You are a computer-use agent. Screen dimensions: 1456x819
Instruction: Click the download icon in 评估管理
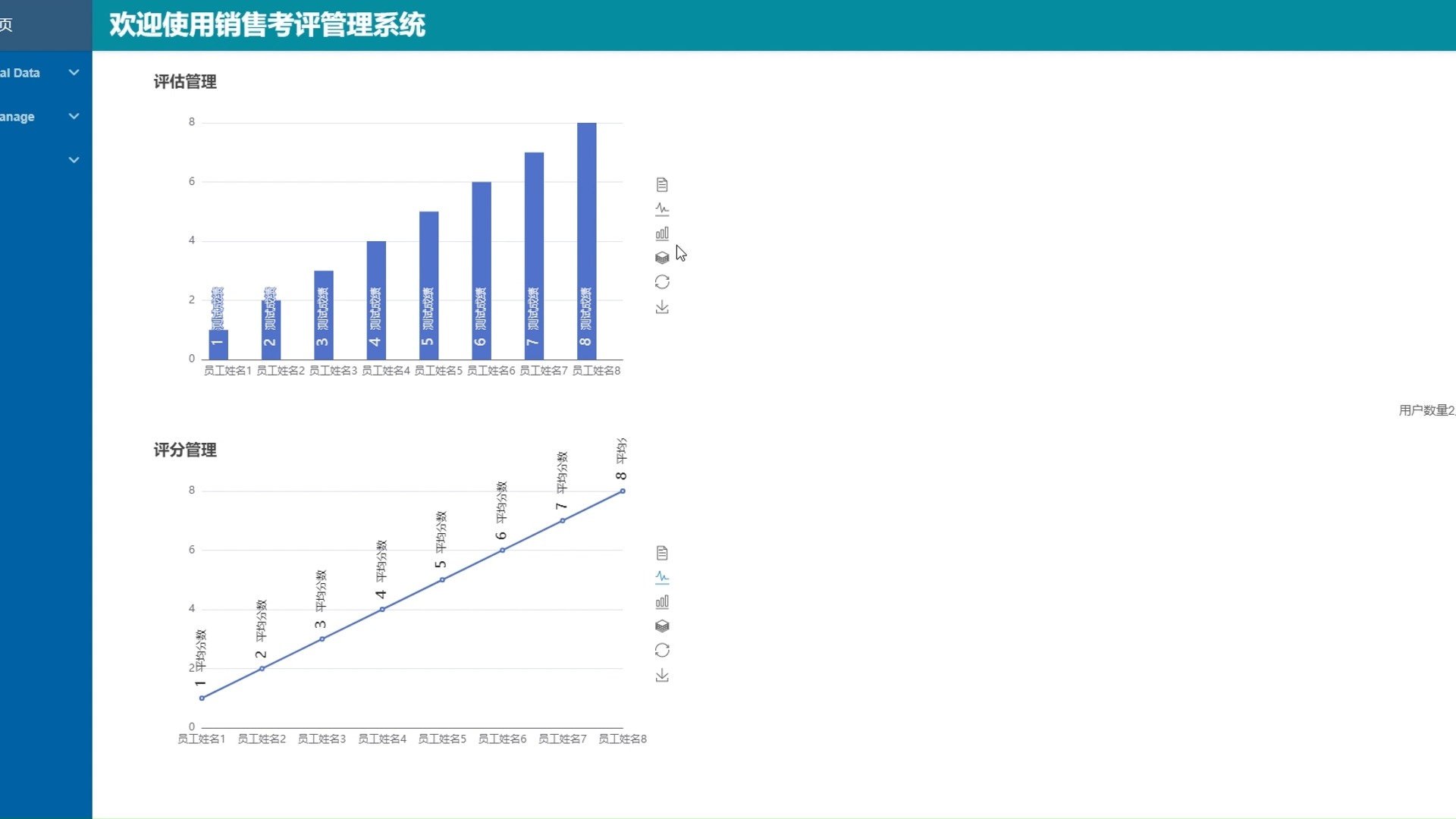click(x=660, y=306)
